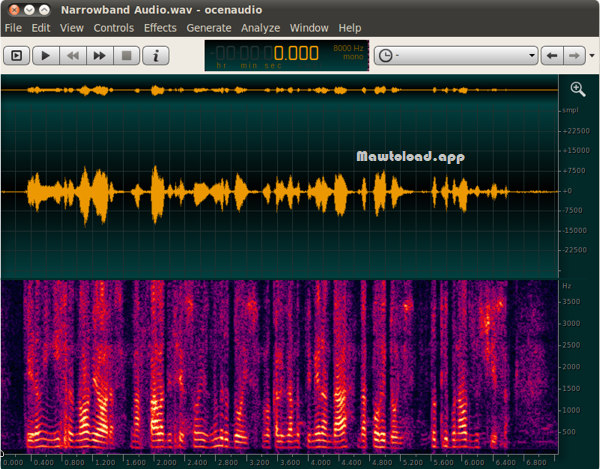Click the -15000 amplitude scale value

tap(574, 230)
